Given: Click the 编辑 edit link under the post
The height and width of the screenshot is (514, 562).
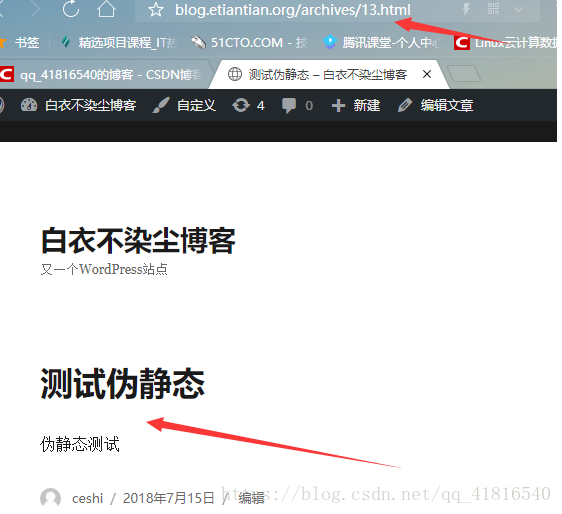Looking at the screenshot, I should coord(252,498).
